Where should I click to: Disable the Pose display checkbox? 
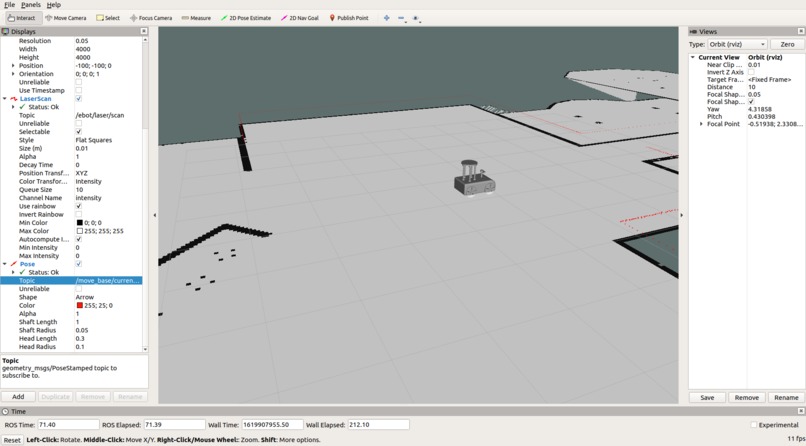pyautogui.click(x=79, y=264)
